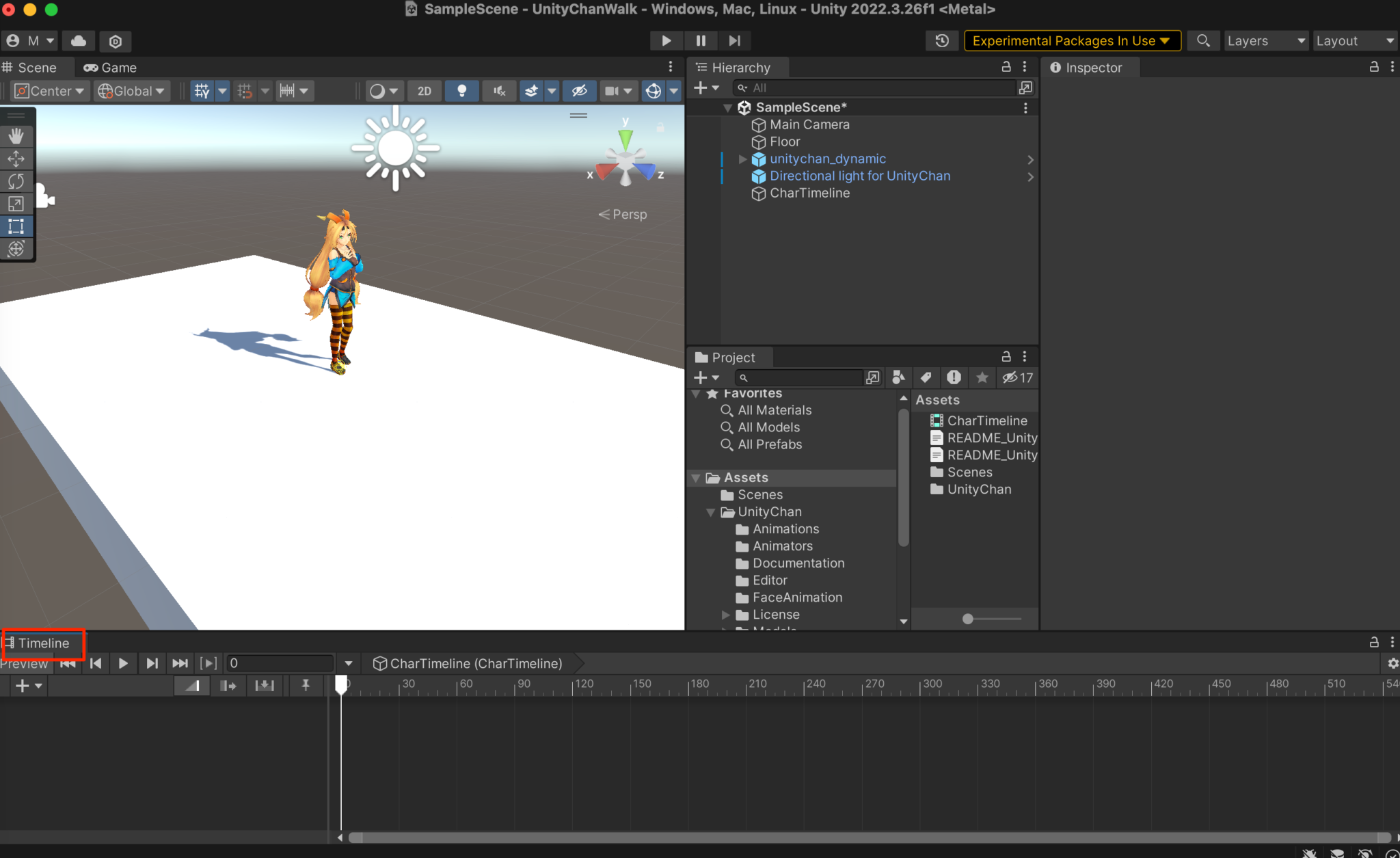Screen dimensions: 1400x858
Task: Select the Rect tool in the Scene toolbar
Action: 16,226
